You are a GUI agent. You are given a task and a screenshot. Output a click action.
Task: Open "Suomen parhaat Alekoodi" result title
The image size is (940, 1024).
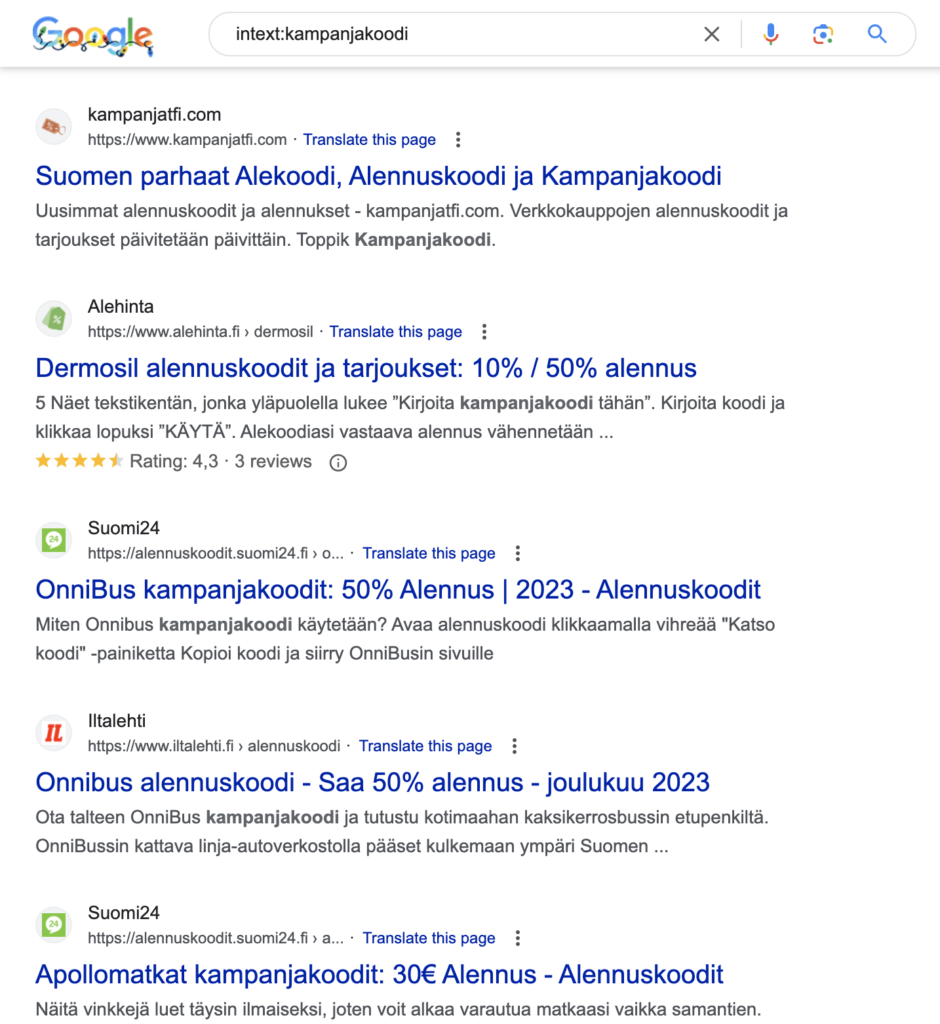[x=378, y=176]
